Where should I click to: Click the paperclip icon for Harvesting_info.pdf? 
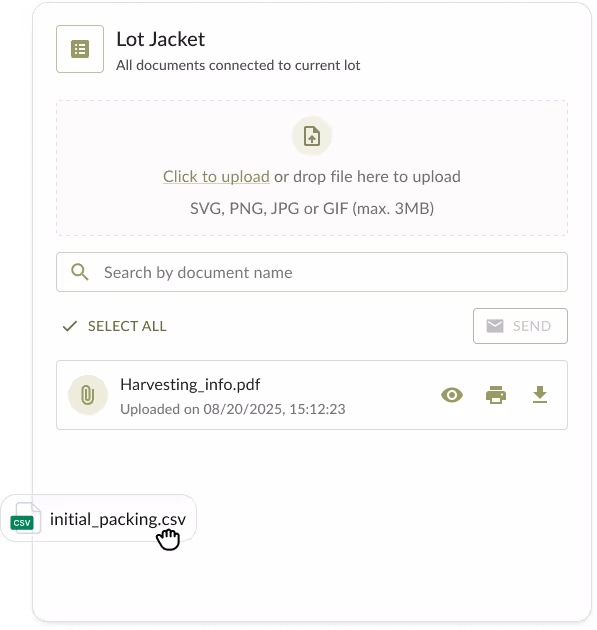tap(88, 395)
